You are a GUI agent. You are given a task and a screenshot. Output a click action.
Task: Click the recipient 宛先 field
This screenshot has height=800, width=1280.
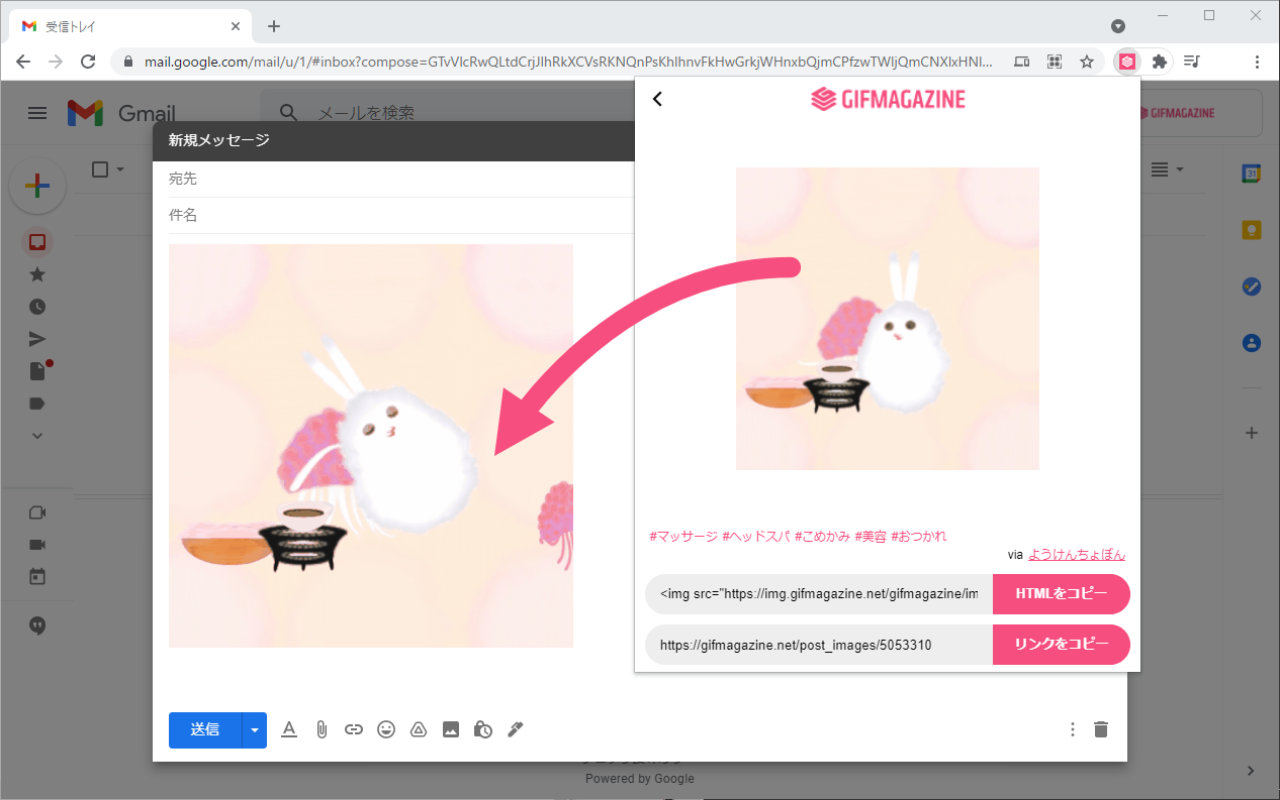[x=400, y=179]
